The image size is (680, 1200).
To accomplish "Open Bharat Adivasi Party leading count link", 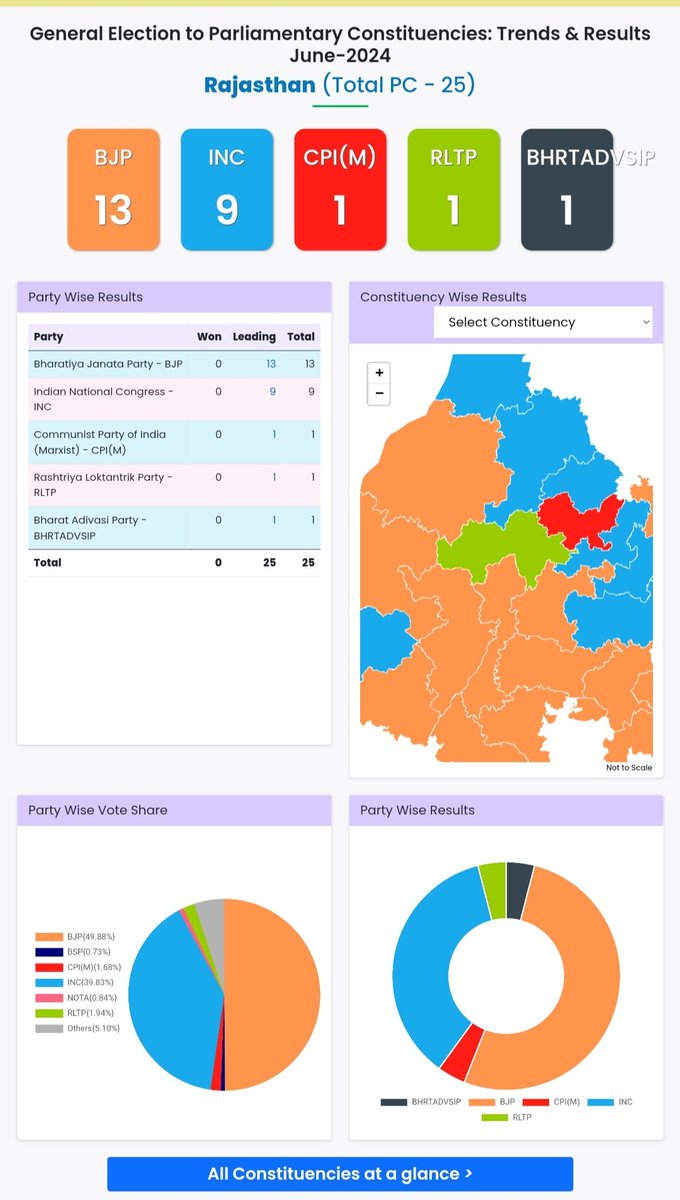I will tap(274, 521).
